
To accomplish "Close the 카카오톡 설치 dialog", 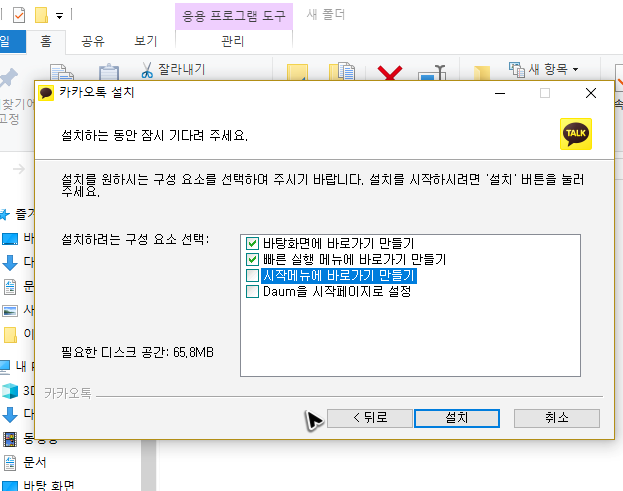I will [591, 93].
